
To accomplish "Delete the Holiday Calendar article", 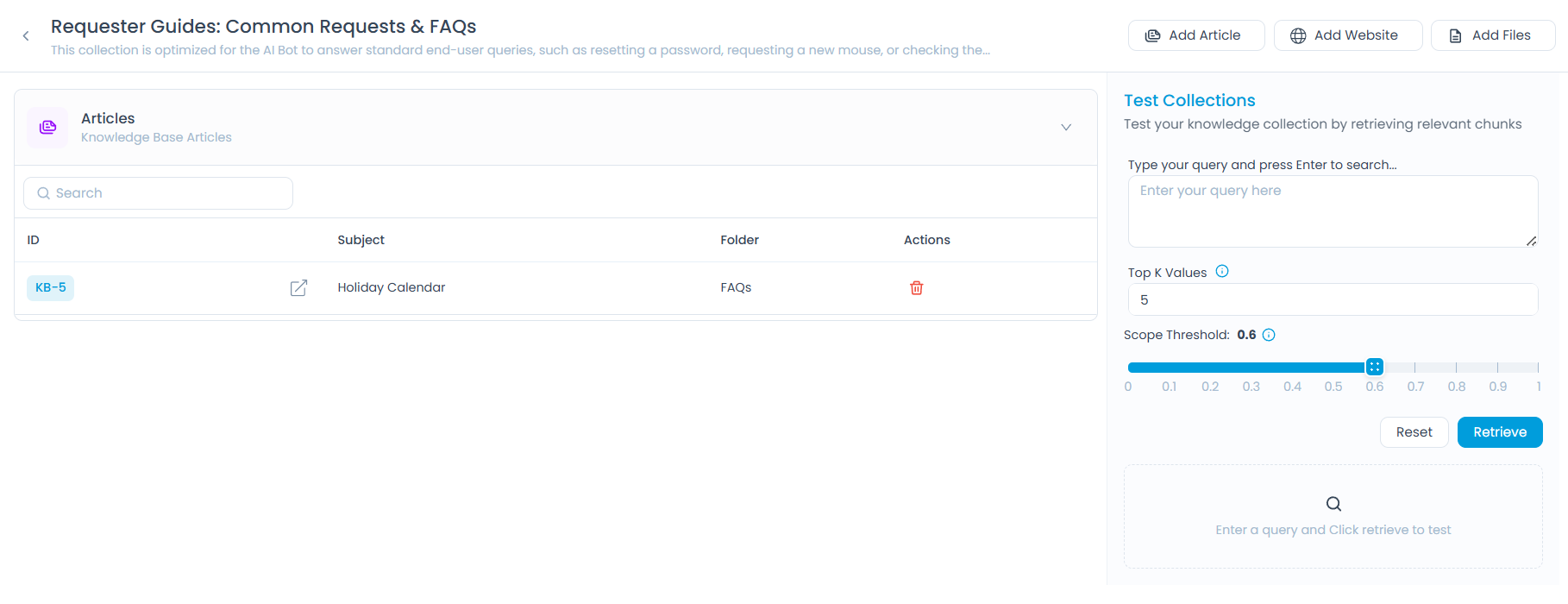I will tap(916, 288).
